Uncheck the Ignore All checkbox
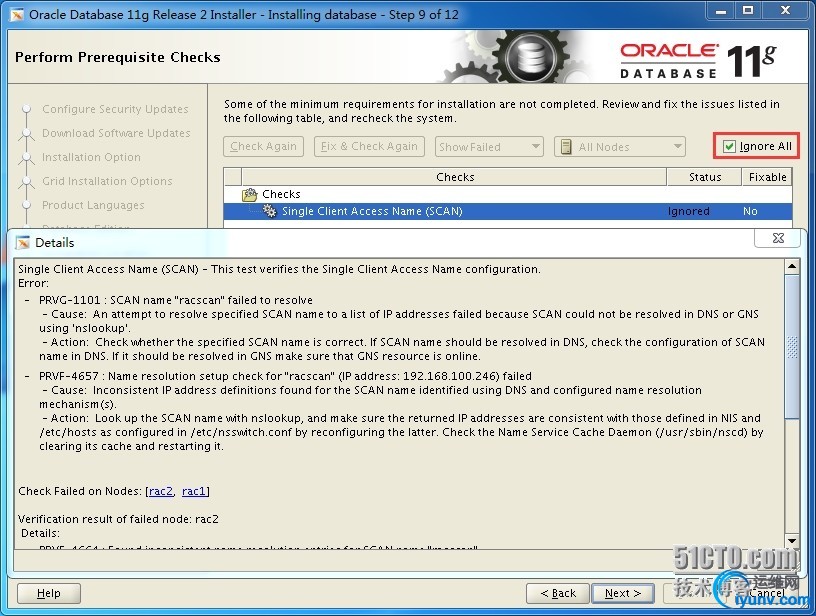The image size is (816, 616). click(x=729, y=147)
